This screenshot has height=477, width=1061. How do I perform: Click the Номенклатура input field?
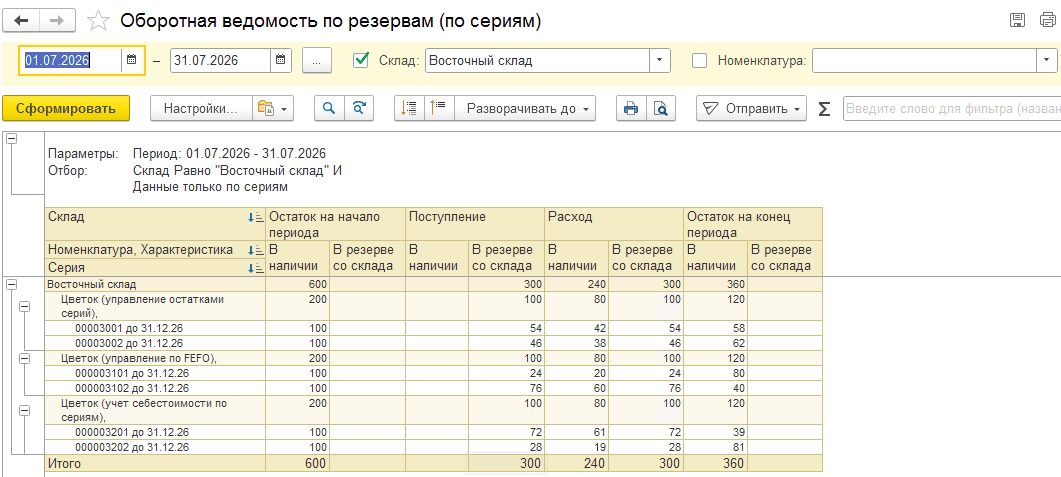pyautogui.click(x=924, y=60)
